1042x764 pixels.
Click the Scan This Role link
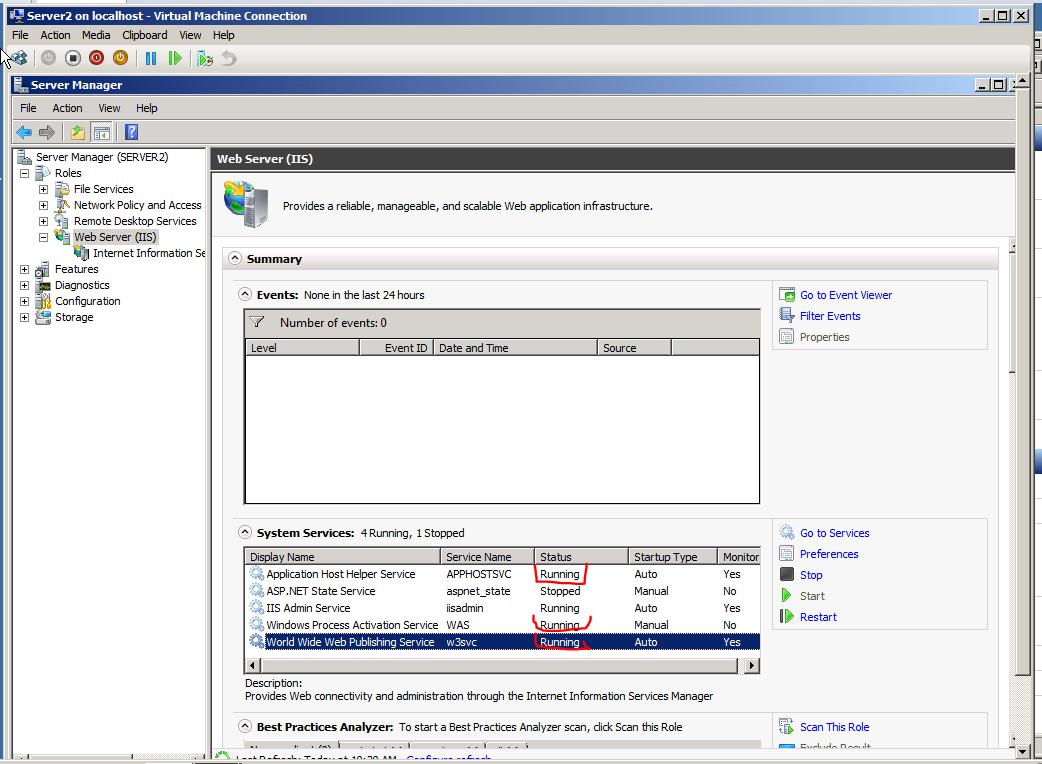pyautogui.click(x=835, y=727)
